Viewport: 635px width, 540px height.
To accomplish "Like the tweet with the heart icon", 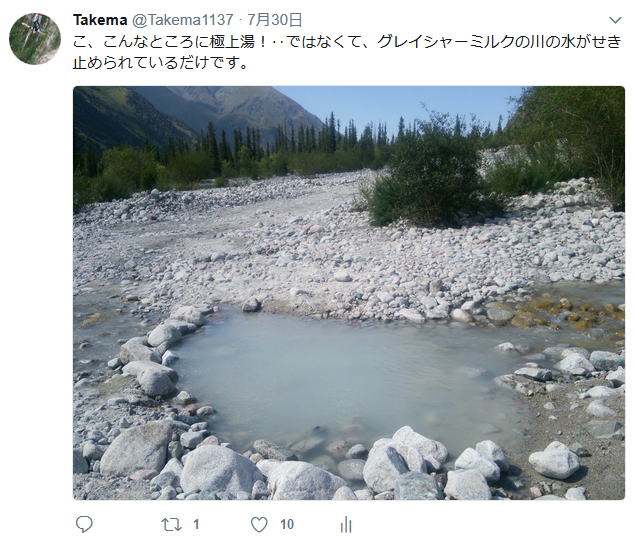I will click(x=259, y=525).
